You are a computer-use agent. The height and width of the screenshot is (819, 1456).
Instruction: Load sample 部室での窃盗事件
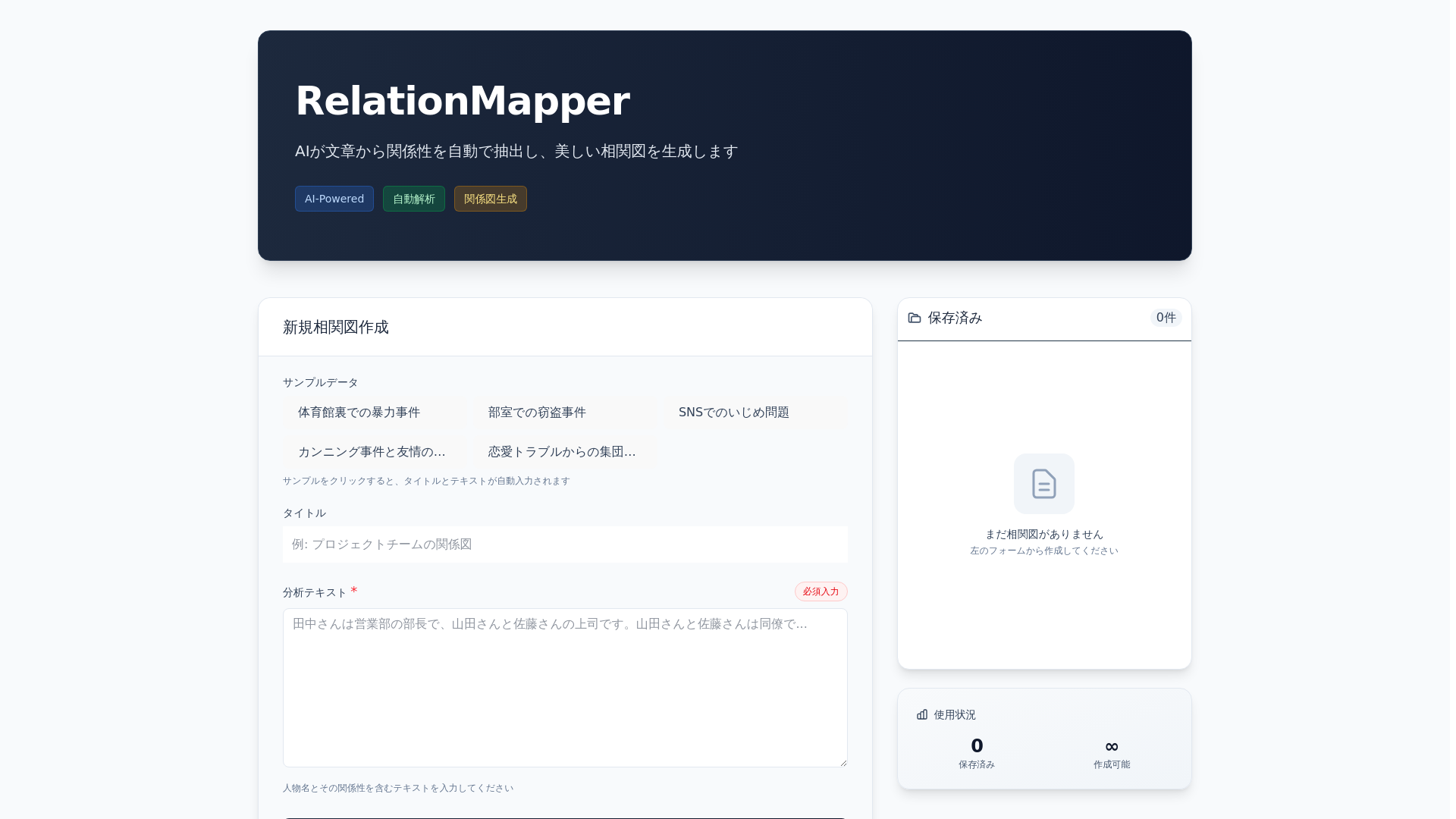point(565,413)
